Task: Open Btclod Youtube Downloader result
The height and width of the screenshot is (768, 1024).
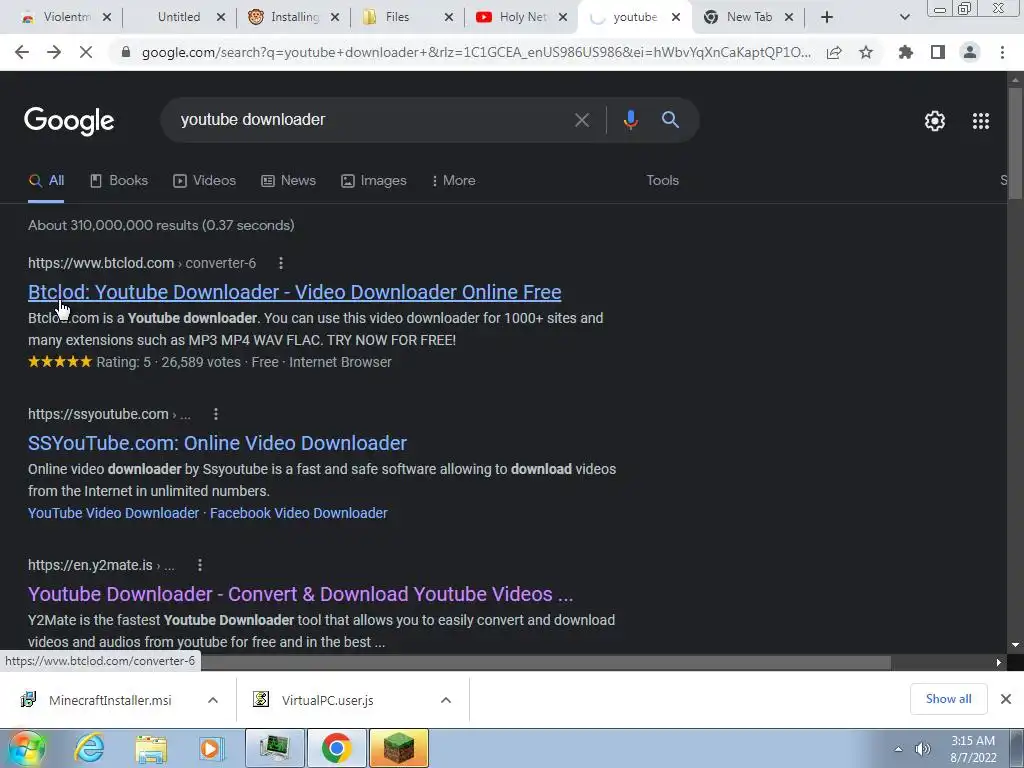Action: click(295, 292)
